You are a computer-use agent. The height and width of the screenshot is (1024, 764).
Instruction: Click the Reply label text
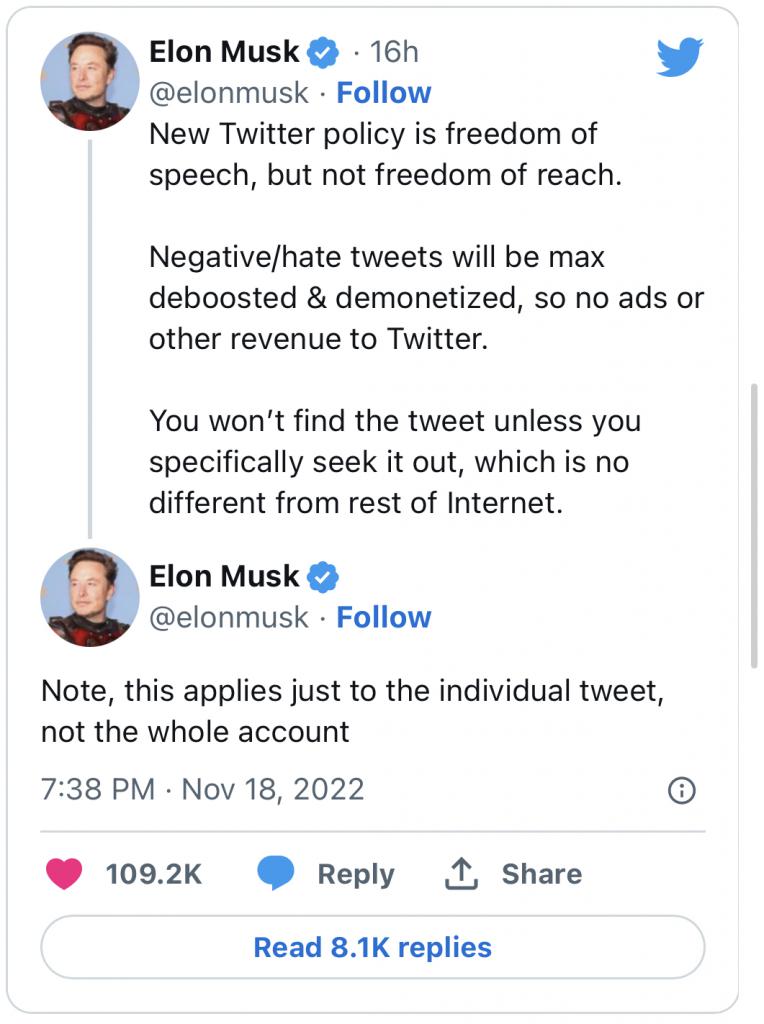point(356,874)
